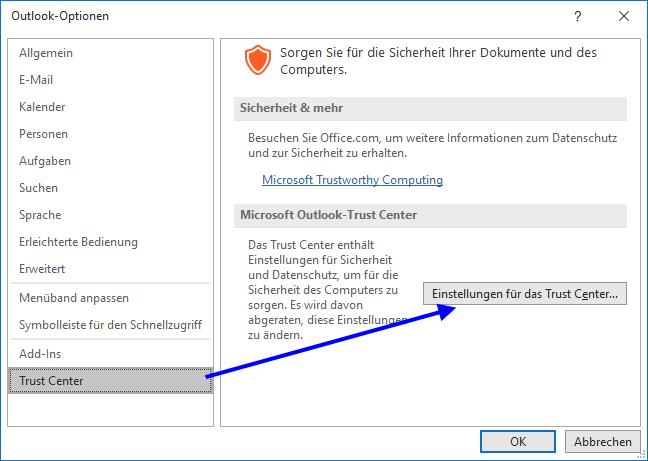
Task: Open the Add-Ins category
Action: coord(40,354)
